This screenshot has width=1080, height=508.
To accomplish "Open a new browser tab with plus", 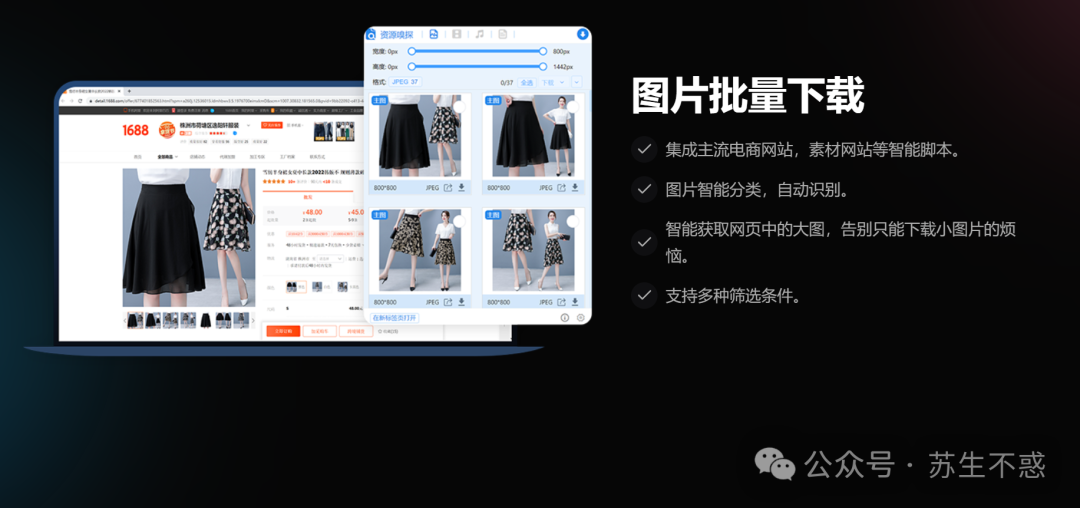I will point(129,91).
